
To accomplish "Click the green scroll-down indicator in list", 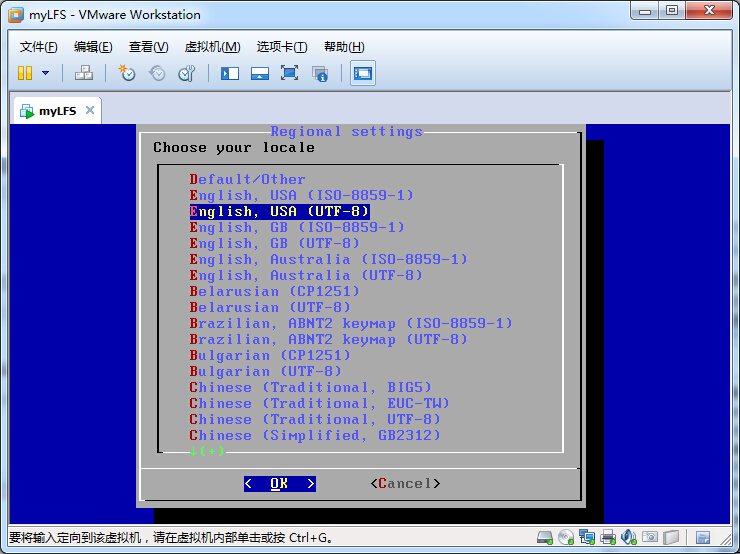I will (207, 452).
